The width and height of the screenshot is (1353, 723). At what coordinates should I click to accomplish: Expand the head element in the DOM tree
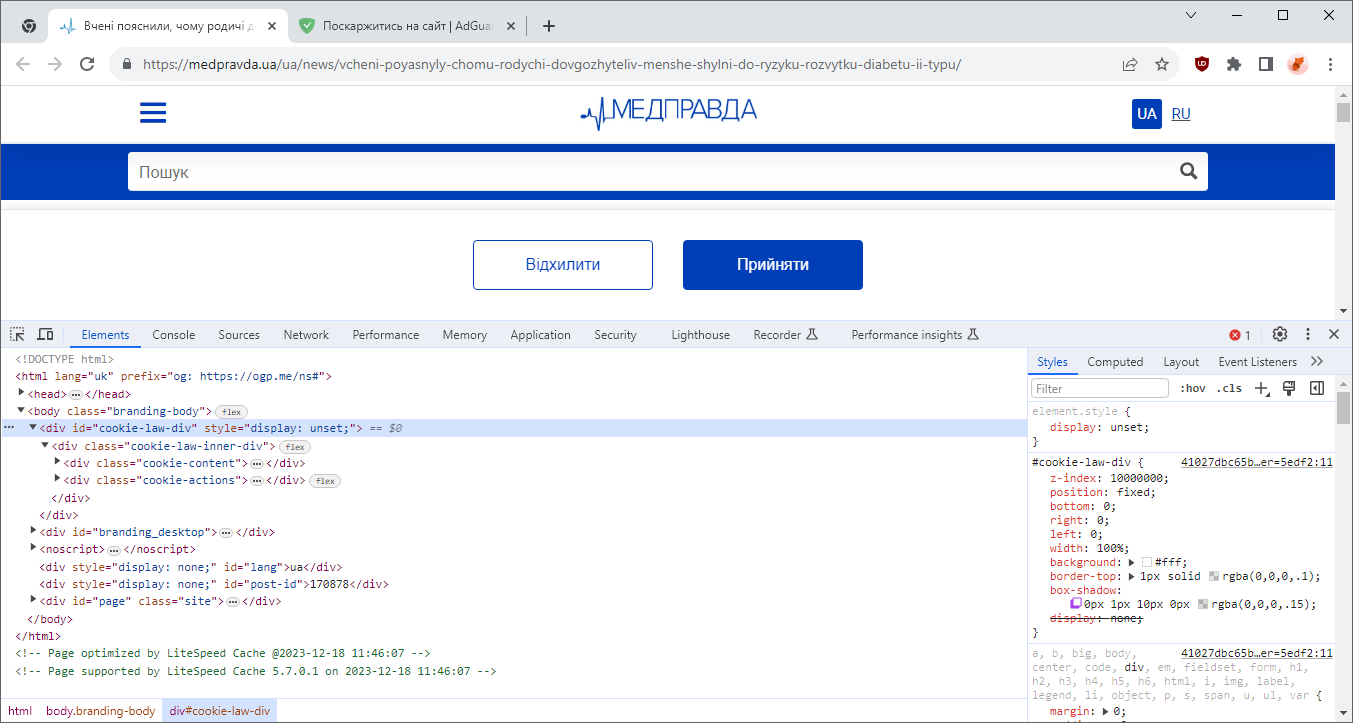click(x=20, y=393)
